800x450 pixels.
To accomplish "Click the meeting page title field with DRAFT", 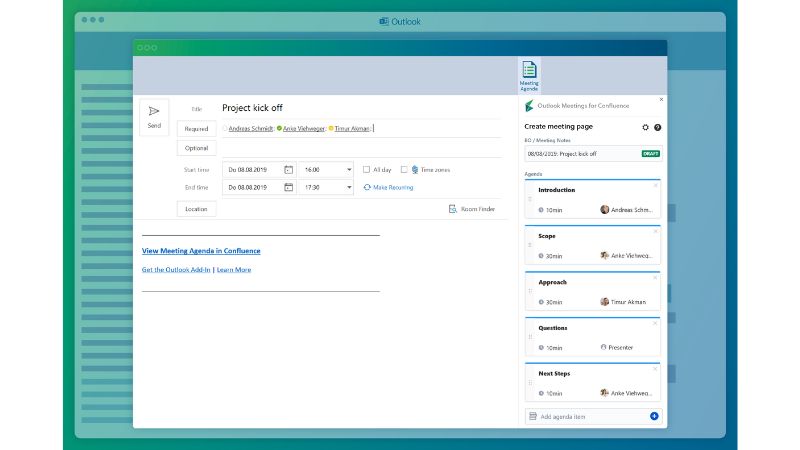I will (593, 154).
